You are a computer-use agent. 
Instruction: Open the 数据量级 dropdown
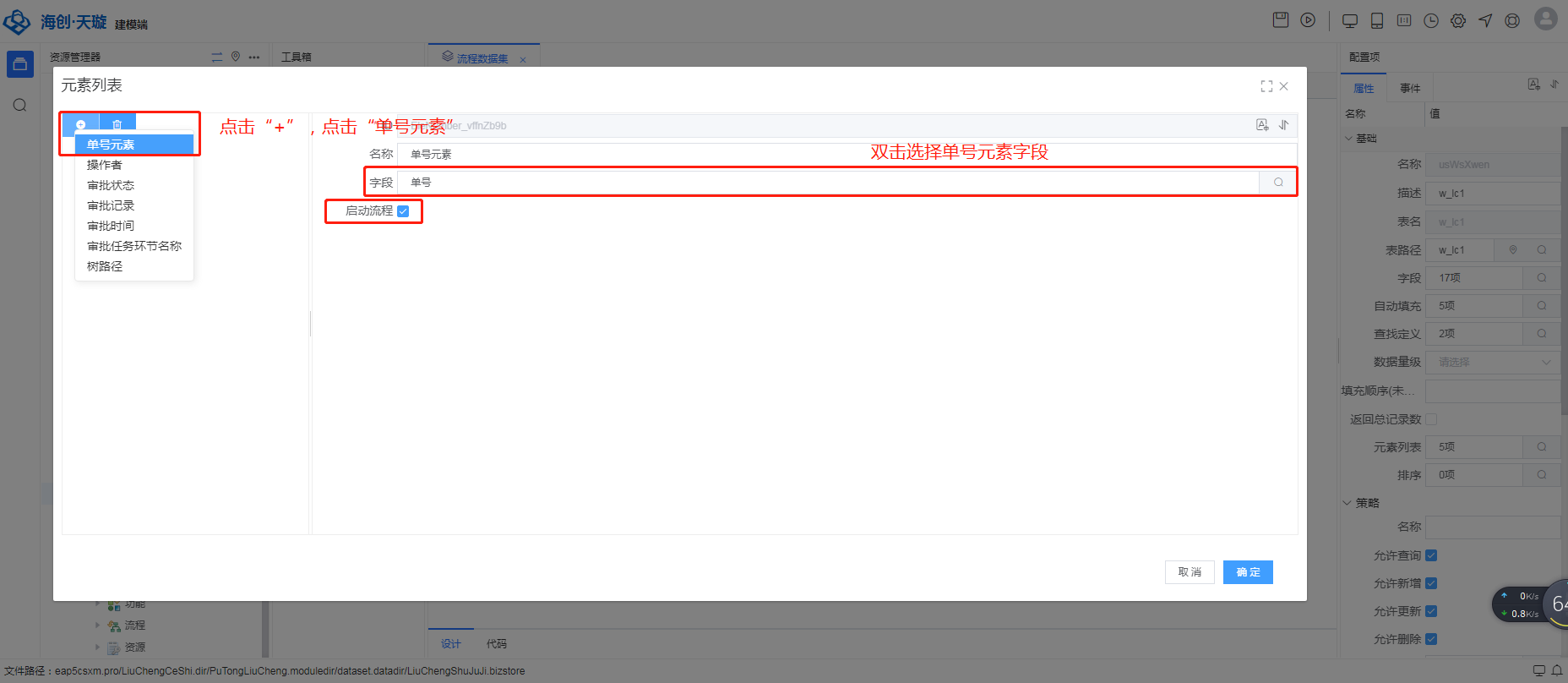coord(1492,362)
